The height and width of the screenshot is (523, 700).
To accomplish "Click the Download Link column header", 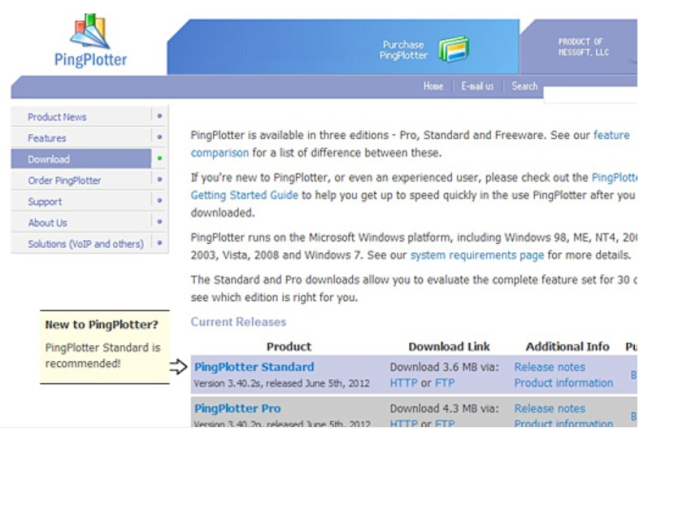I will 449,347.
